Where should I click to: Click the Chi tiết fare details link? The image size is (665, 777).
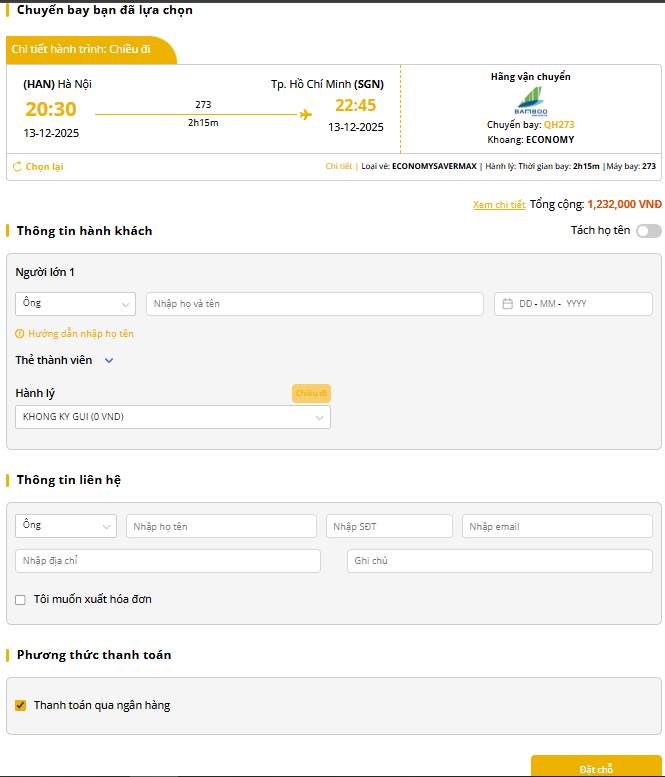pyautogui.click(x=339, y=167)
